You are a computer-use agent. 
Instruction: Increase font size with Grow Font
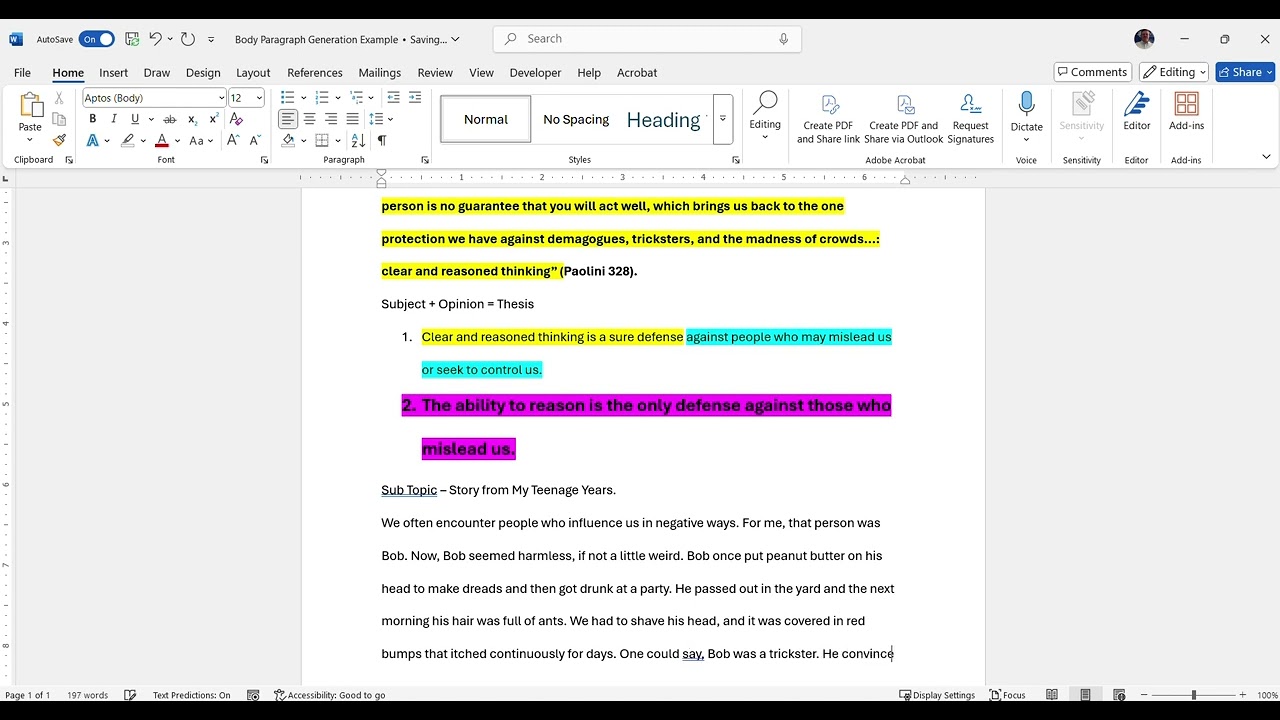pos(233,141)
